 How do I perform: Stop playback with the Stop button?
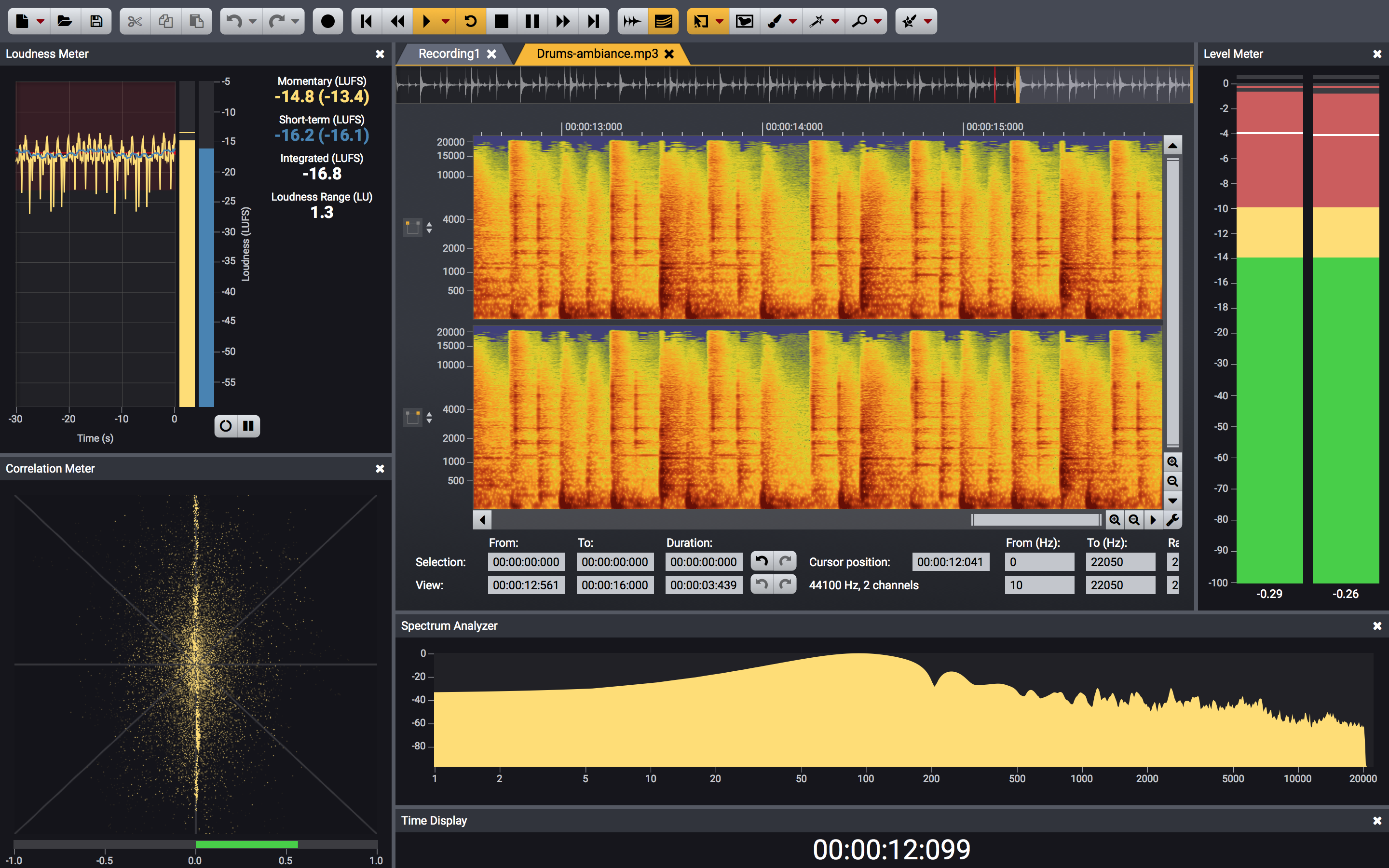[501, 21]
